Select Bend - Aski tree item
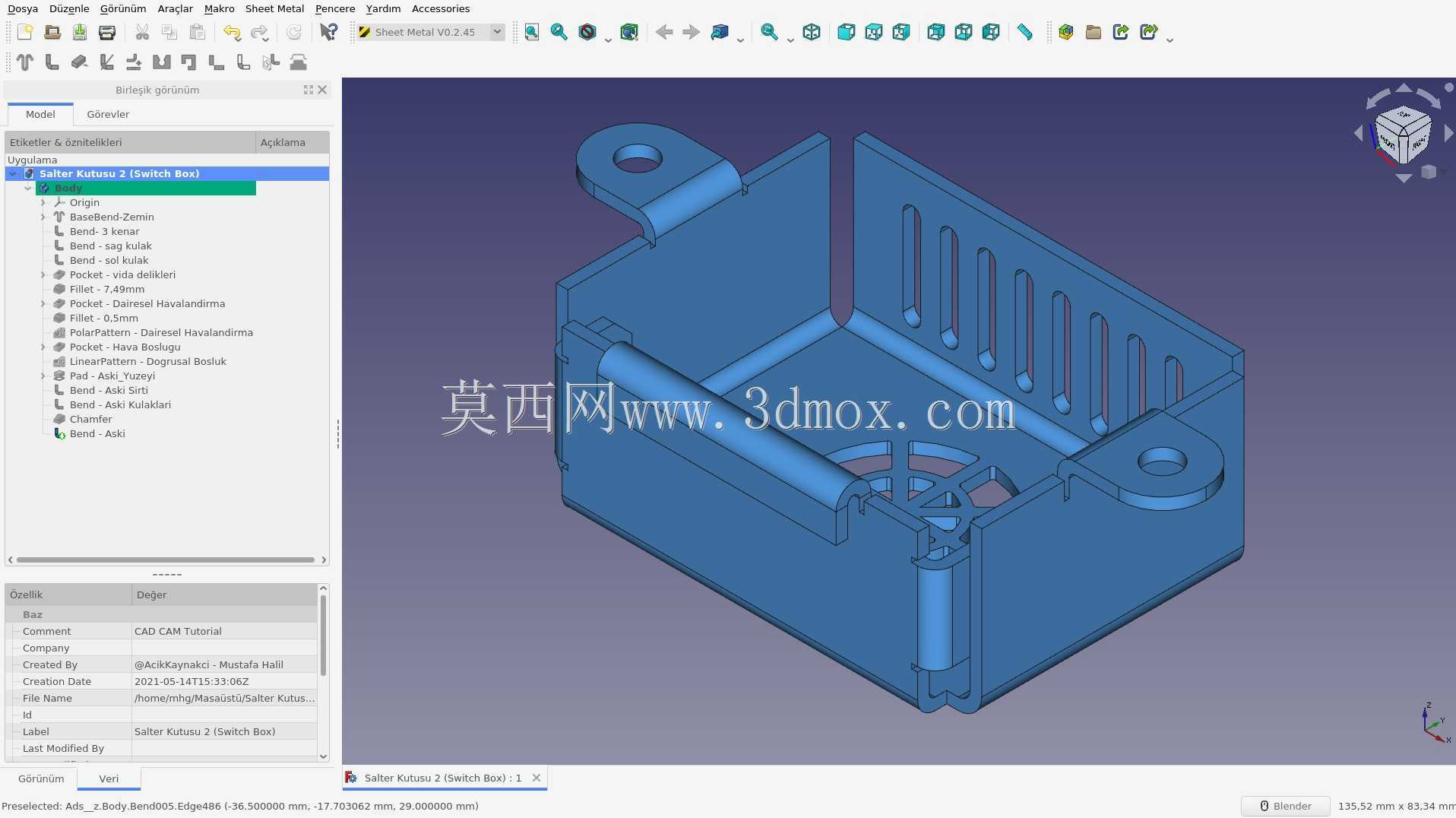Screen dimensions: 1456x818 click(x=97, y=434)
